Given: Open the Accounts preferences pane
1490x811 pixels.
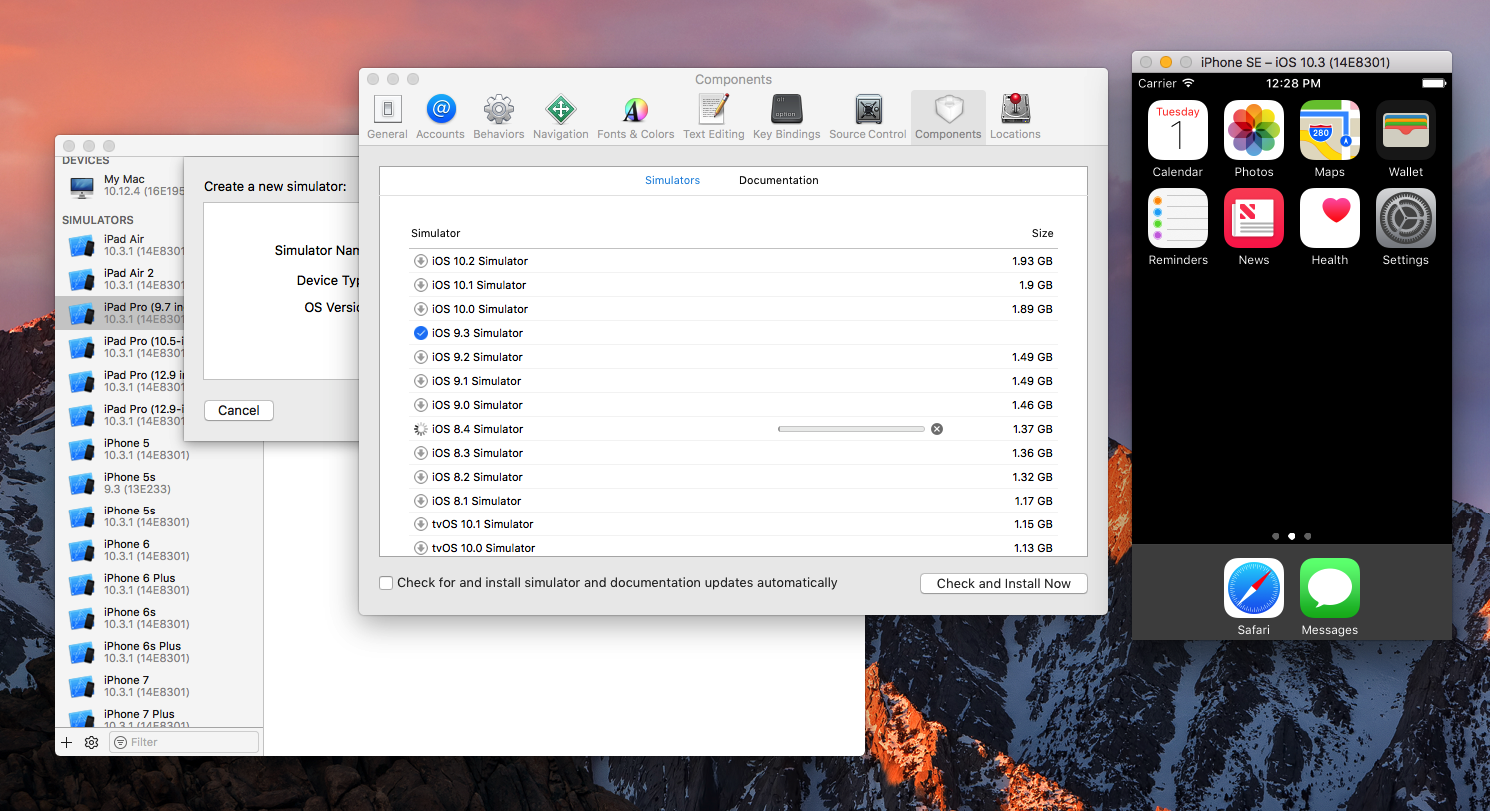Looking at the screenshot, I should (440, 117).
